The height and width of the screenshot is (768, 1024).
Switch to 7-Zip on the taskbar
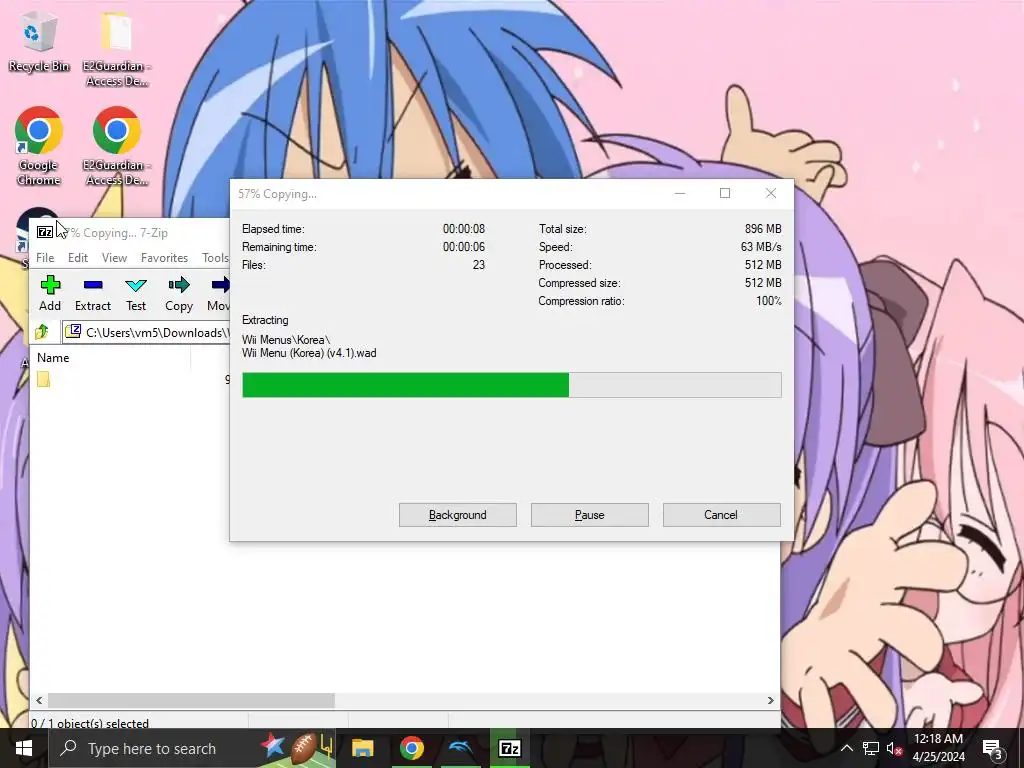(x=509, y=748)
